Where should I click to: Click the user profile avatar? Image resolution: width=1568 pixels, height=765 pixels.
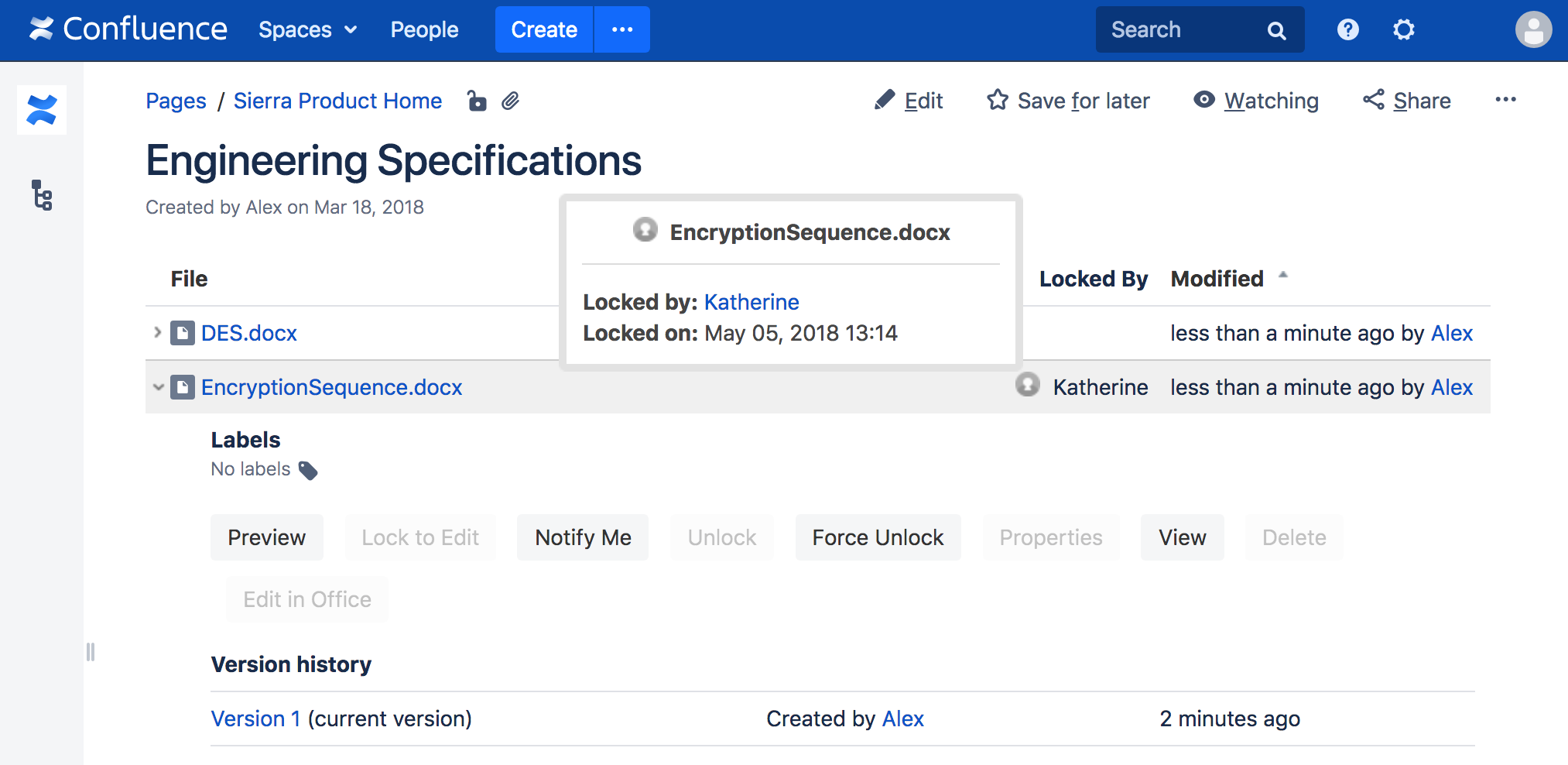point(1532,29)
